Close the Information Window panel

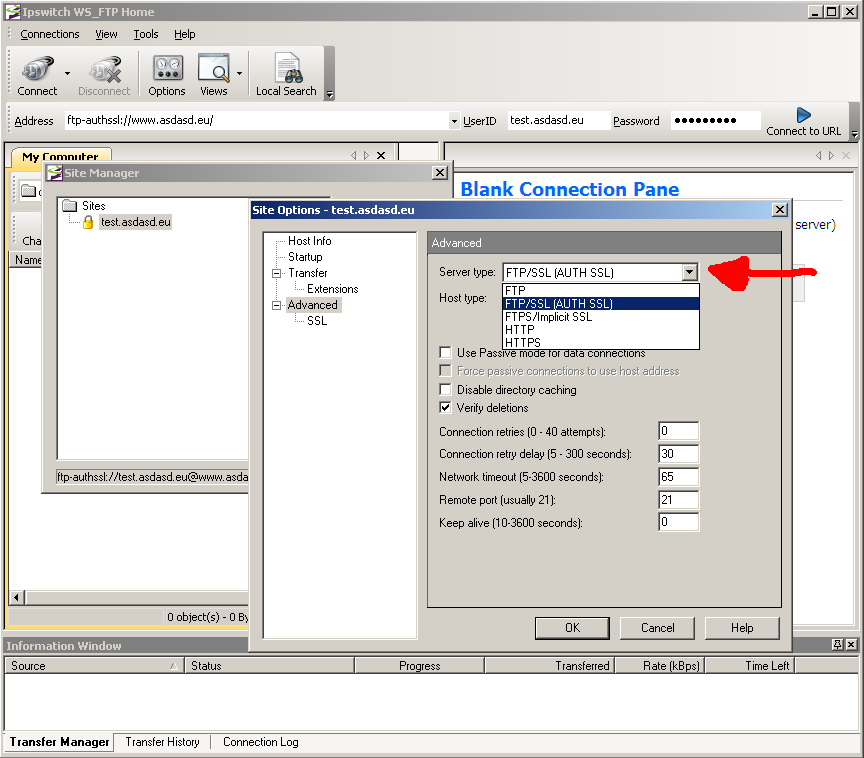pos(851,644)
